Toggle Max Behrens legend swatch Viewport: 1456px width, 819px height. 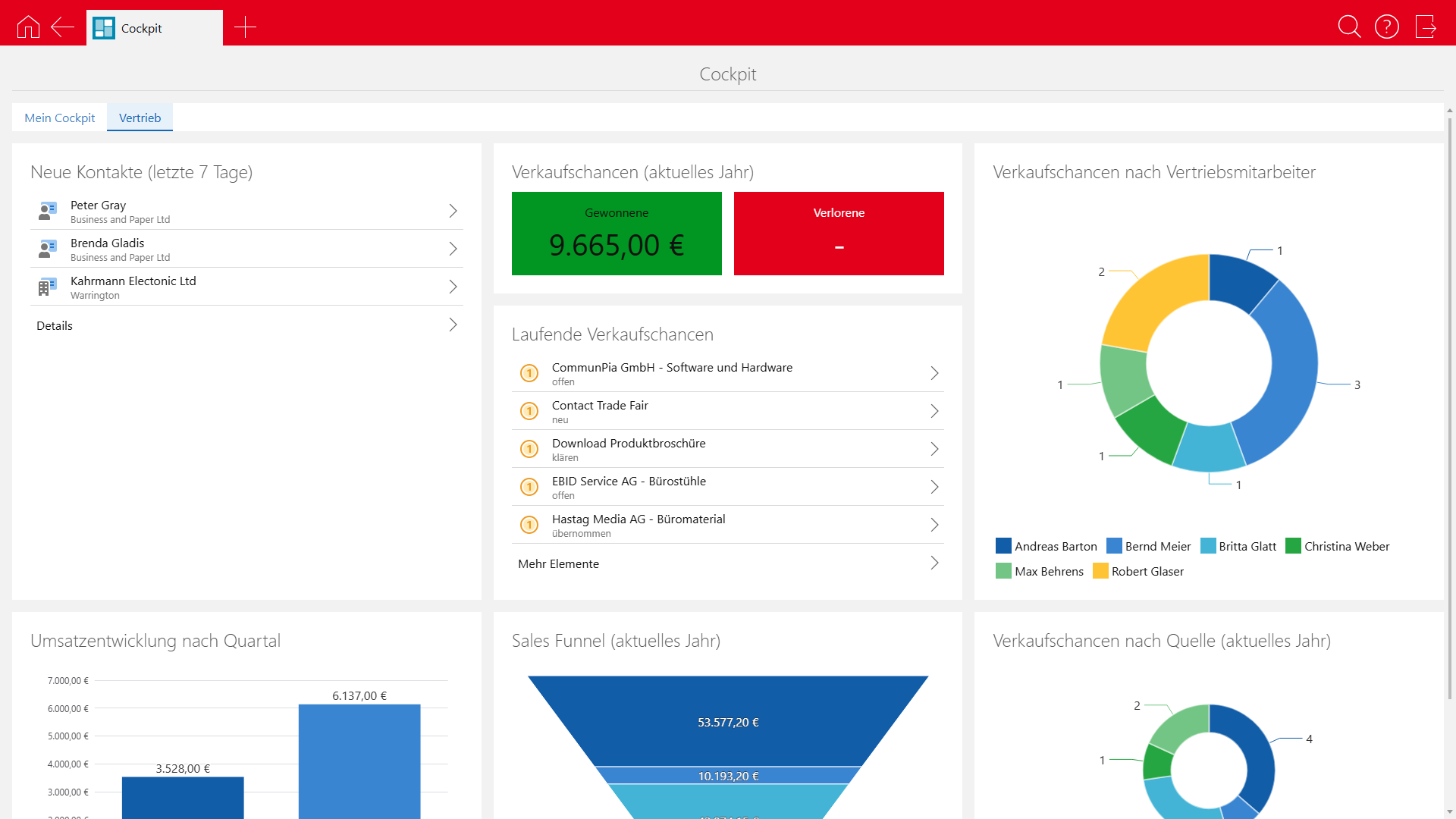[x=1003, y=571]
